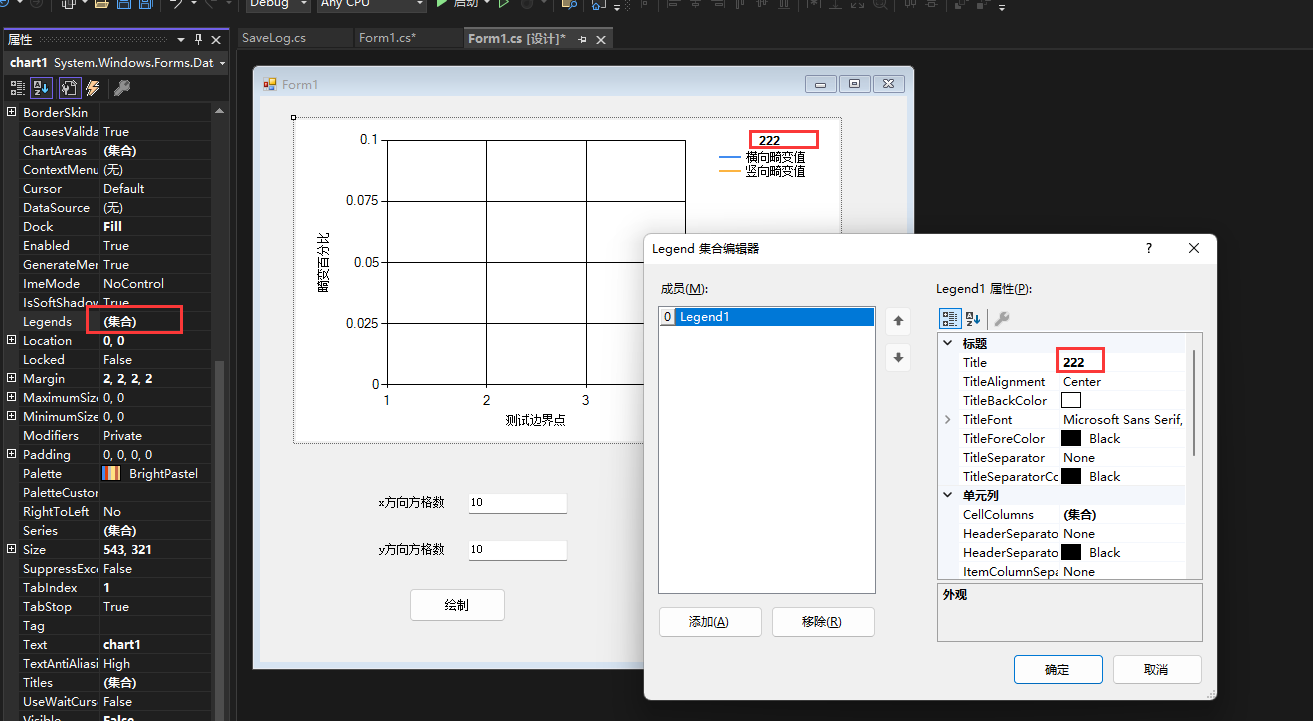Click the 绘制 button on Form1

457,605
